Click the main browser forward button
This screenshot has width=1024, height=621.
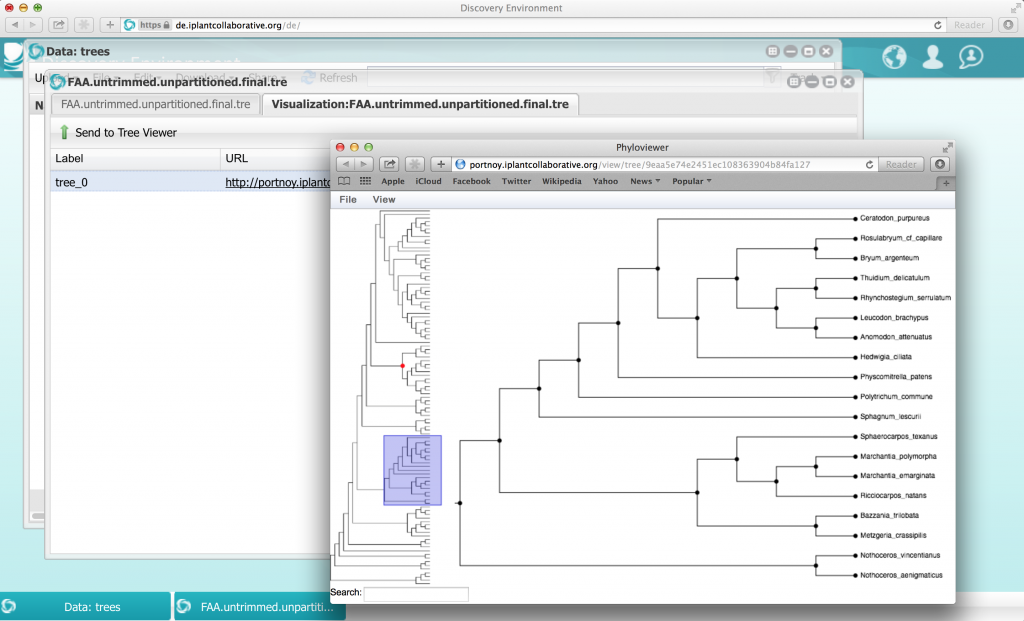pyautogui.click(x=33, y=25)
